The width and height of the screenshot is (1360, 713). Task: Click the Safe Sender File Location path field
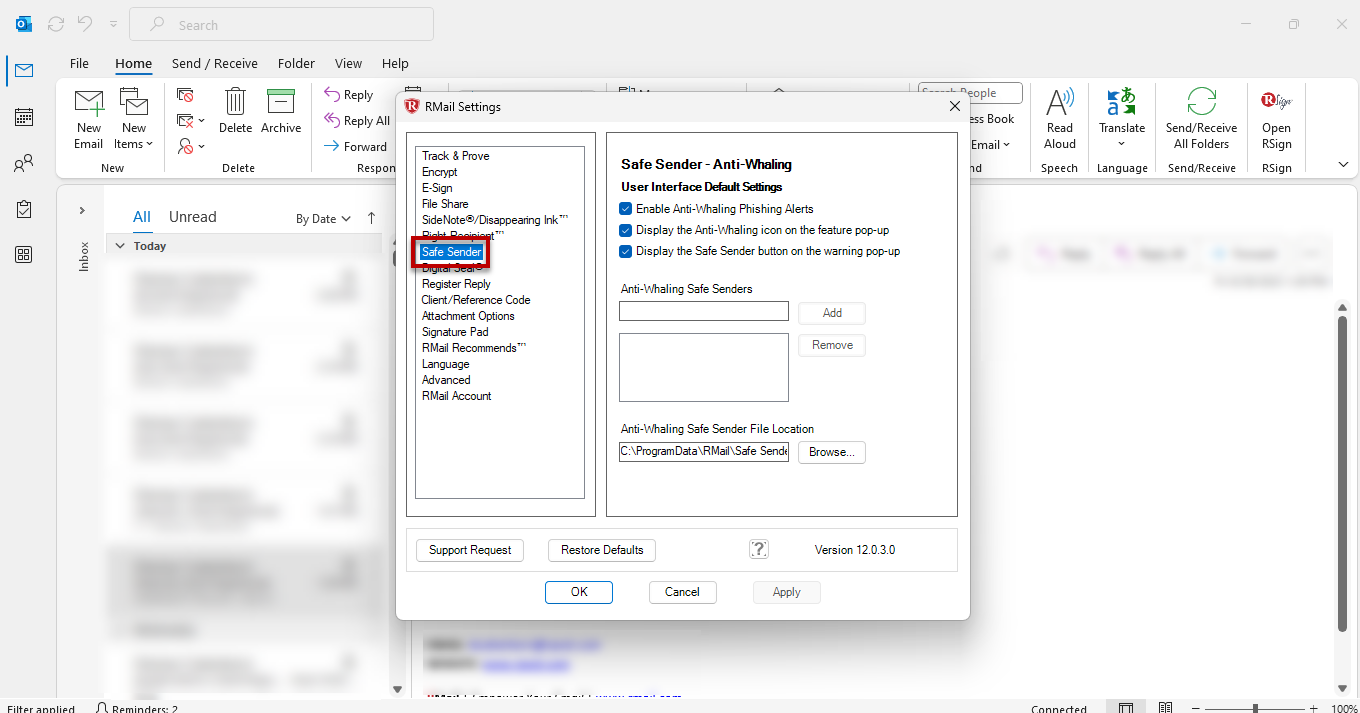point(704,451)
